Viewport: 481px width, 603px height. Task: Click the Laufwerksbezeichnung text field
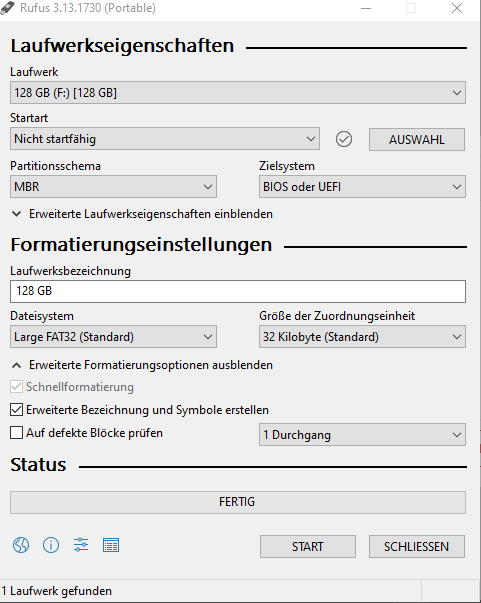click(x=238, y=291)
